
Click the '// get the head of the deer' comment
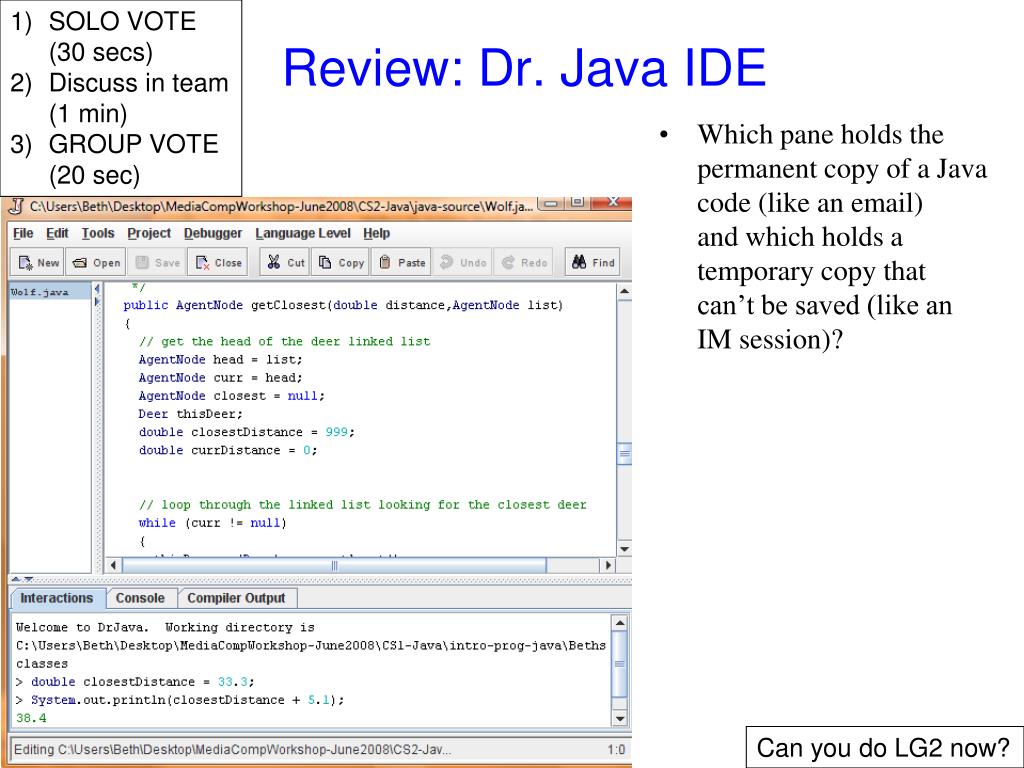pos(284,342)
